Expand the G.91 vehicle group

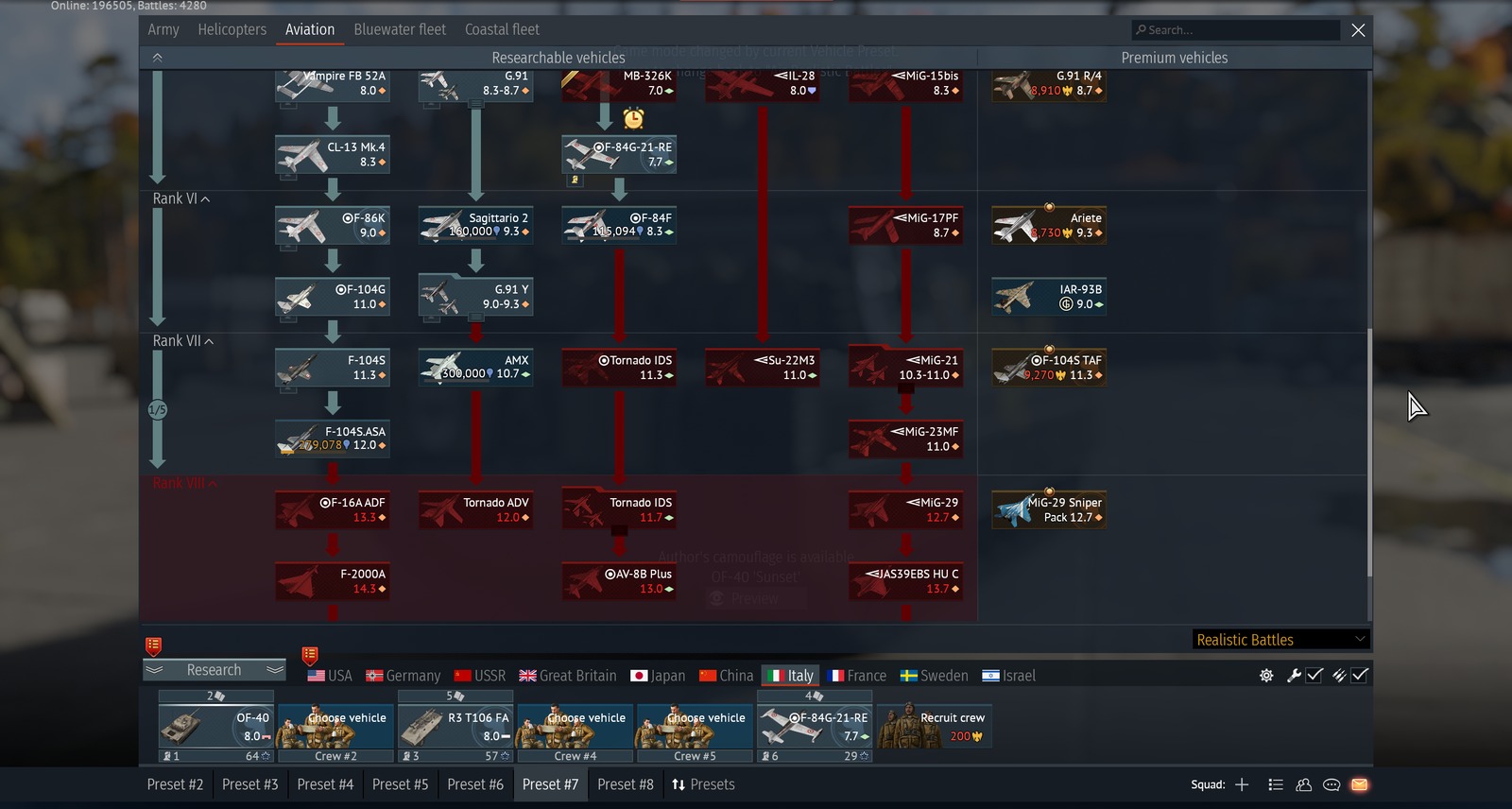pos(476,104)
